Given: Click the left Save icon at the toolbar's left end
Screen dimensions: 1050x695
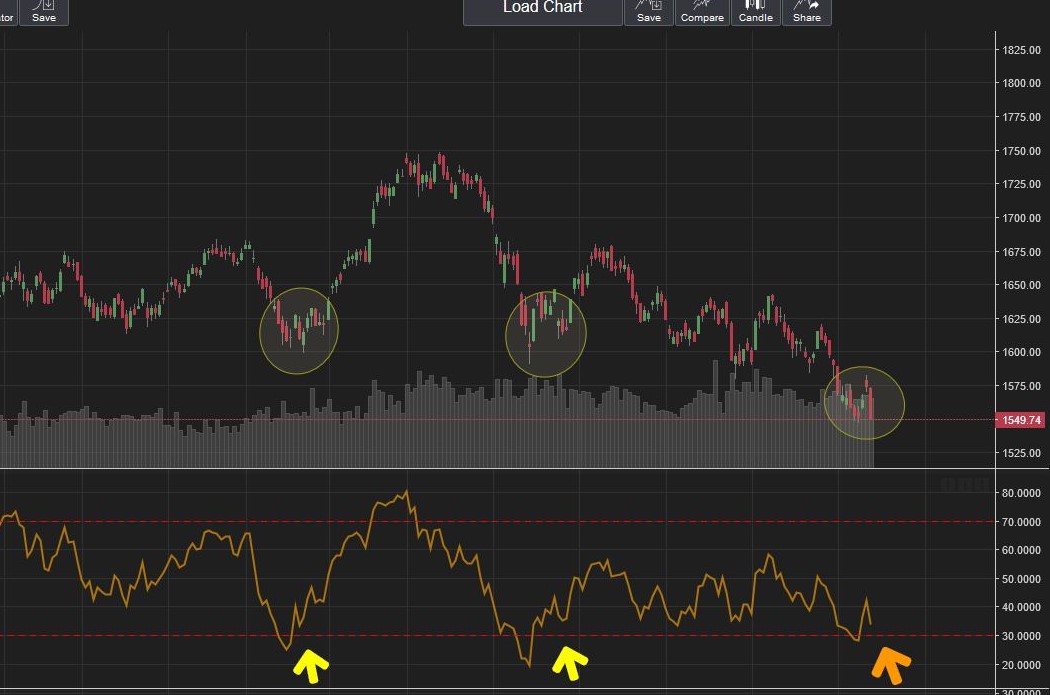Looking at the screenshot, I should tap(44, 11).
